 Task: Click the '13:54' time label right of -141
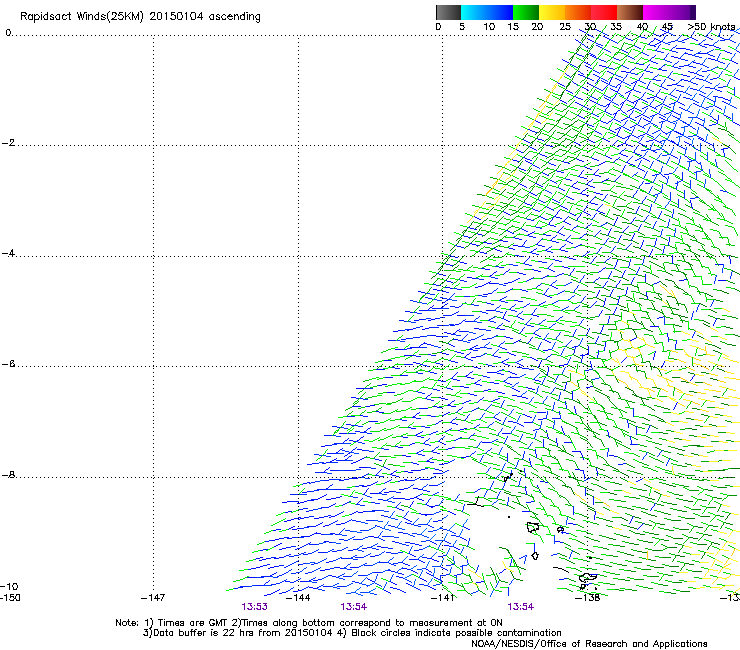pos(521,607)
